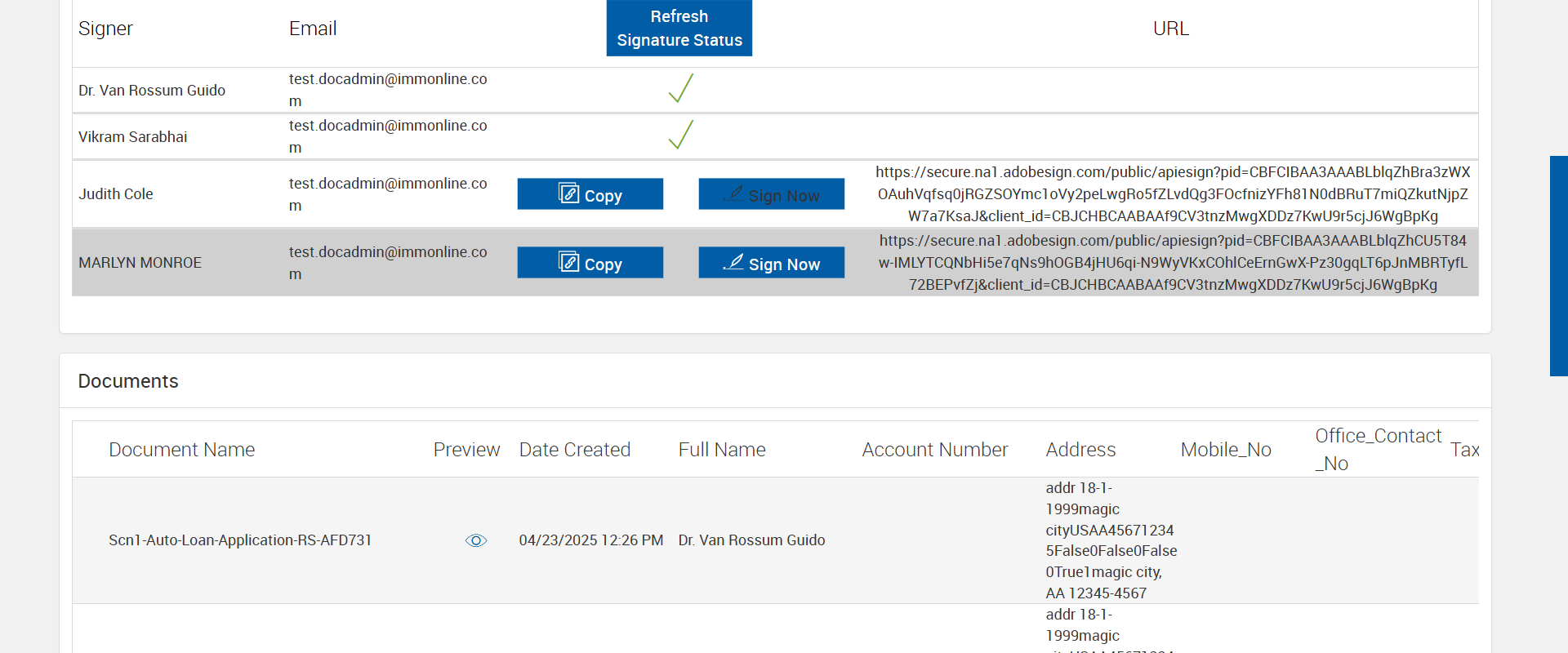1568x653 pixels.
Task: Click the Mobile_No column header
Action: point(1226,450)
